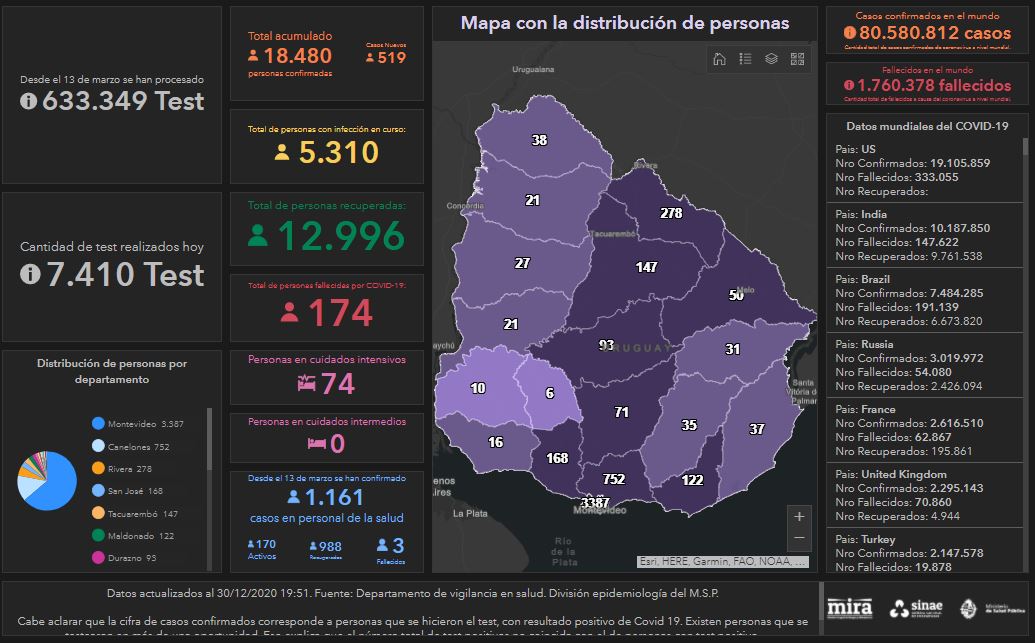Open the map layers icon
Viewport: 1035px width, 643px height.
pyautogui.click(x=771, y=59)
